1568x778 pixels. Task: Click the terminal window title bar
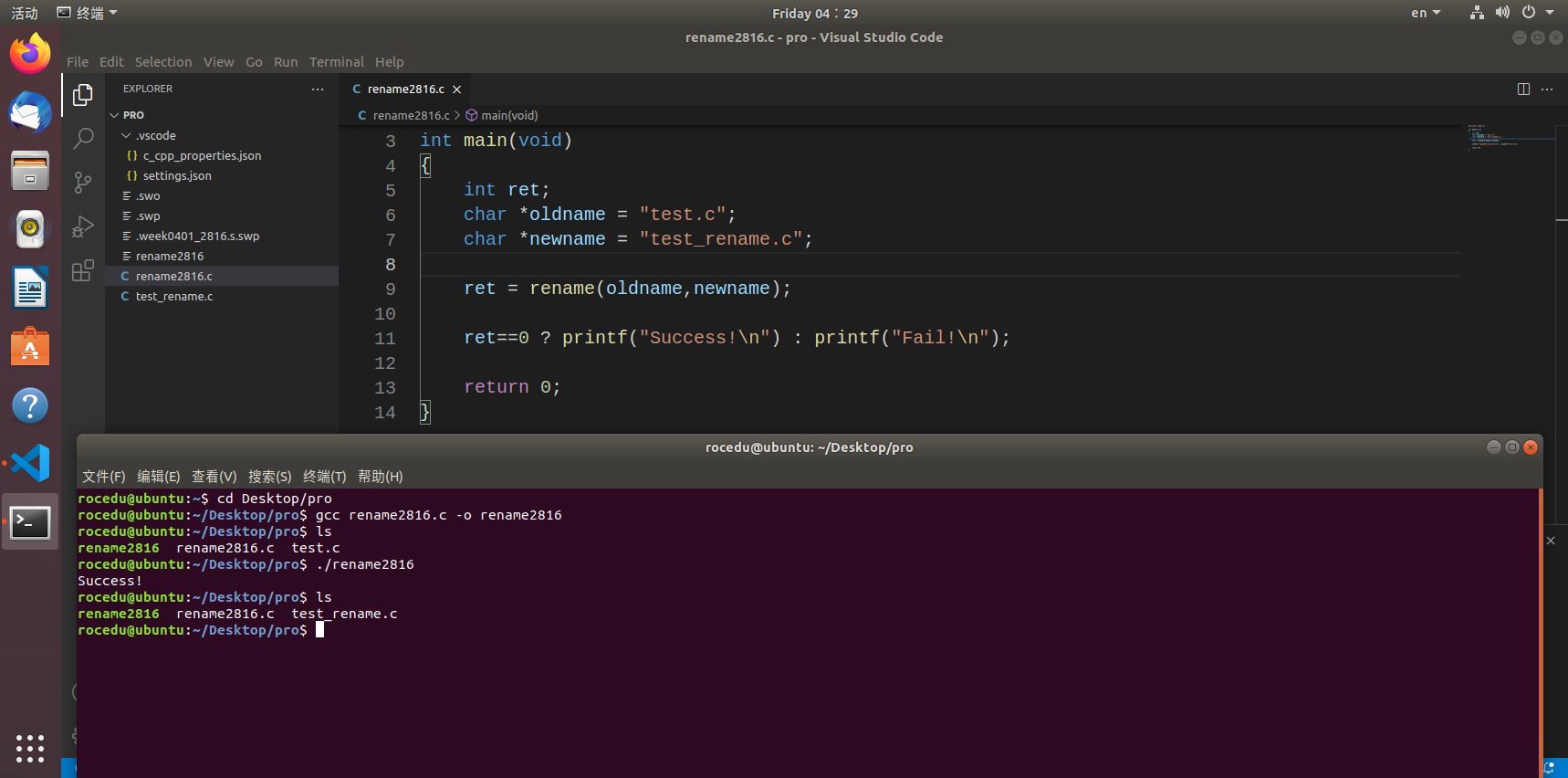(809, 447)
